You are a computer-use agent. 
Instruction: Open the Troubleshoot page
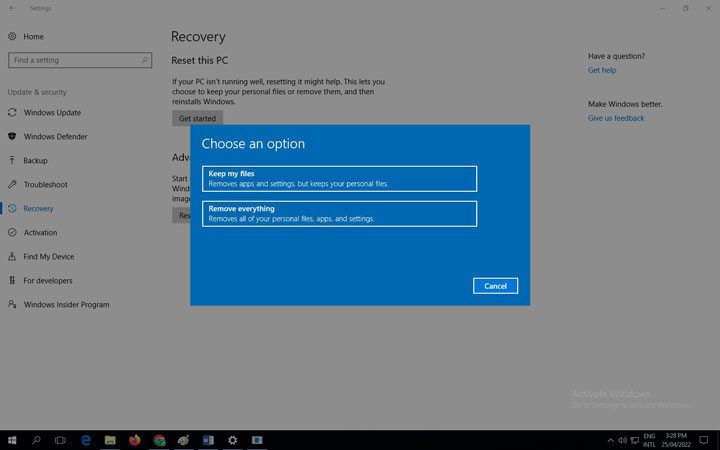pos(45,184)
